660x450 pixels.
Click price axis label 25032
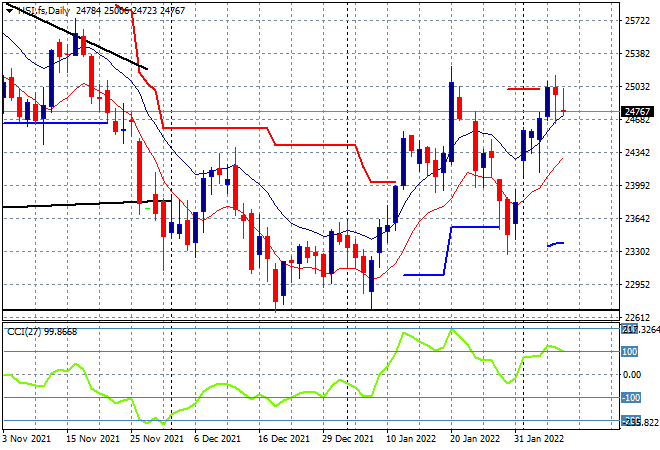tap(638, 87)
